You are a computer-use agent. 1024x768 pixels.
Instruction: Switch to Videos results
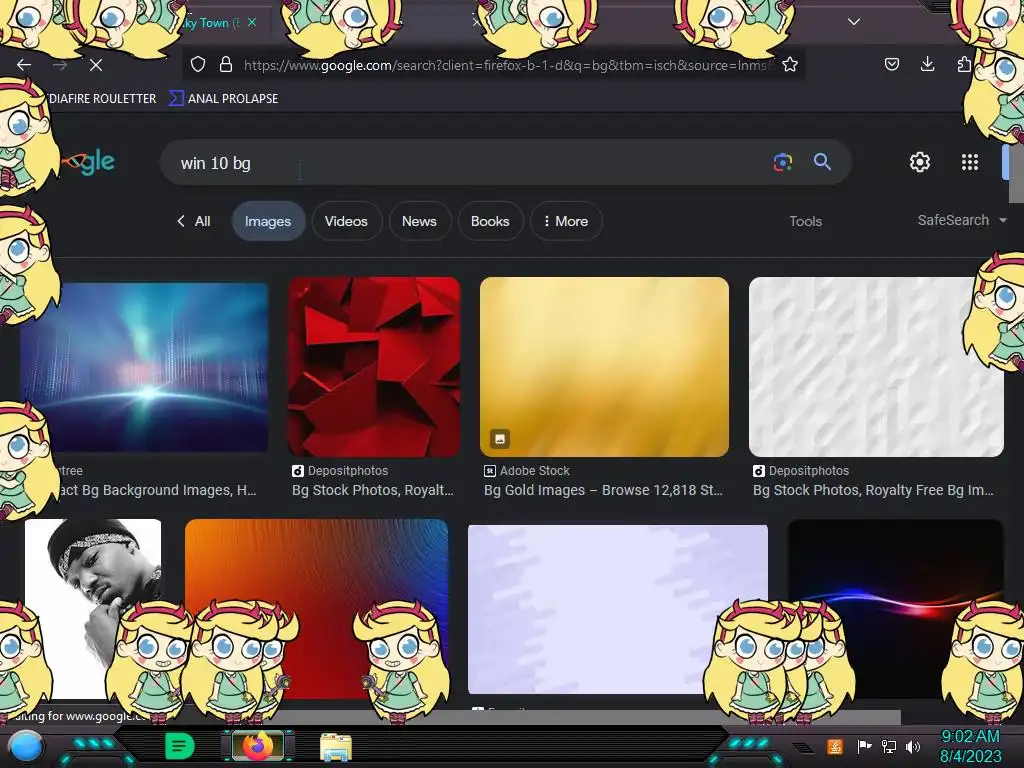[346, 221]
